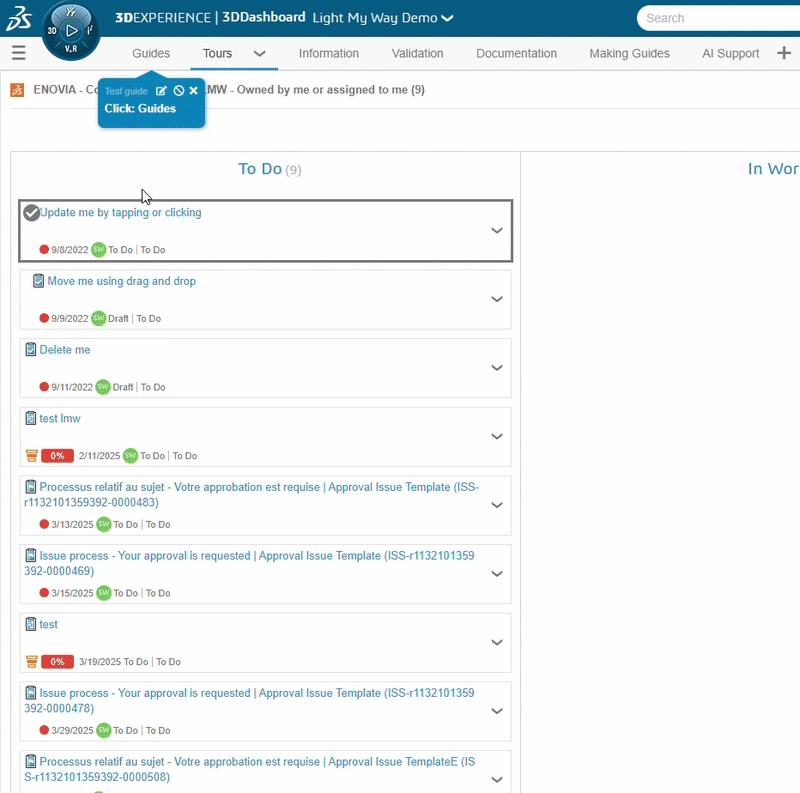The height and width of the screenshot is (793, 800).
Task: Click red status dot on 3/29/2025 task
Action: [x=44, y=730]
